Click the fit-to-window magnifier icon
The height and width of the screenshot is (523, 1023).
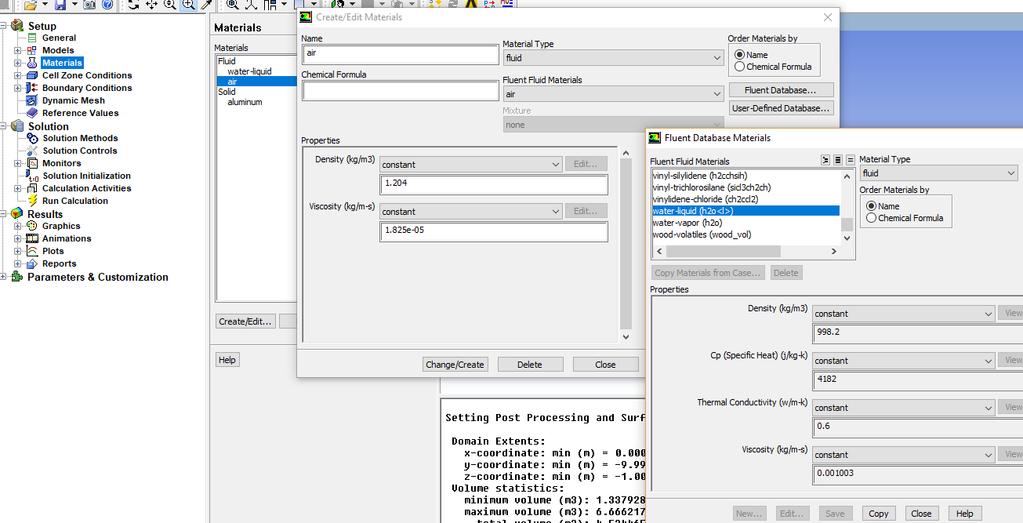coord(232,5)
